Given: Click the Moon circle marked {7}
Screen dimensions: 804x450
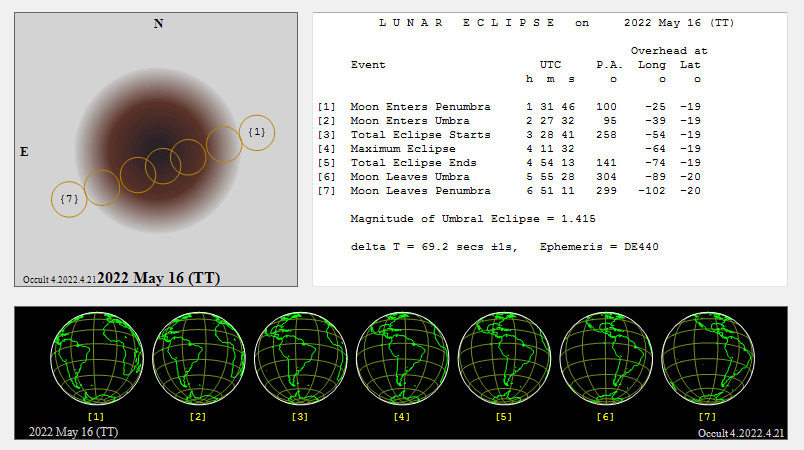Looking at the screenshot, I should tap(69, 199).
